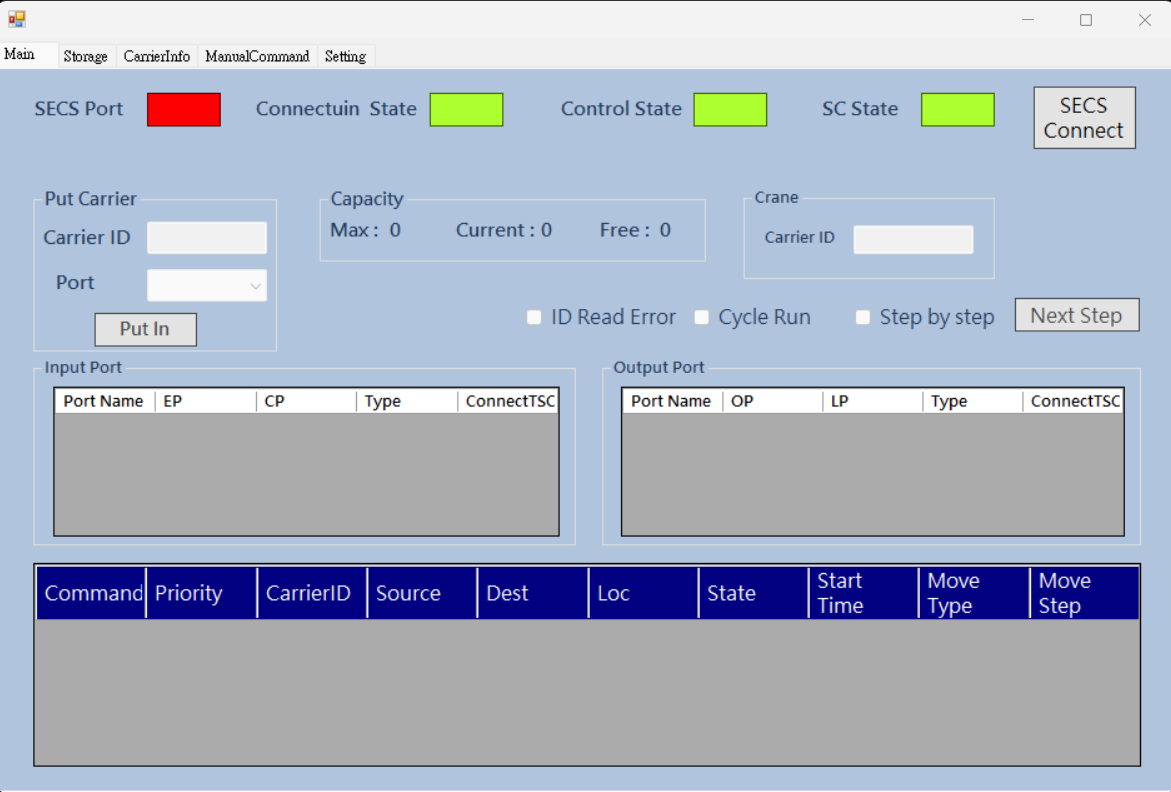Maximize the application window
The image size is (1171, 792).
[1086, 19]
